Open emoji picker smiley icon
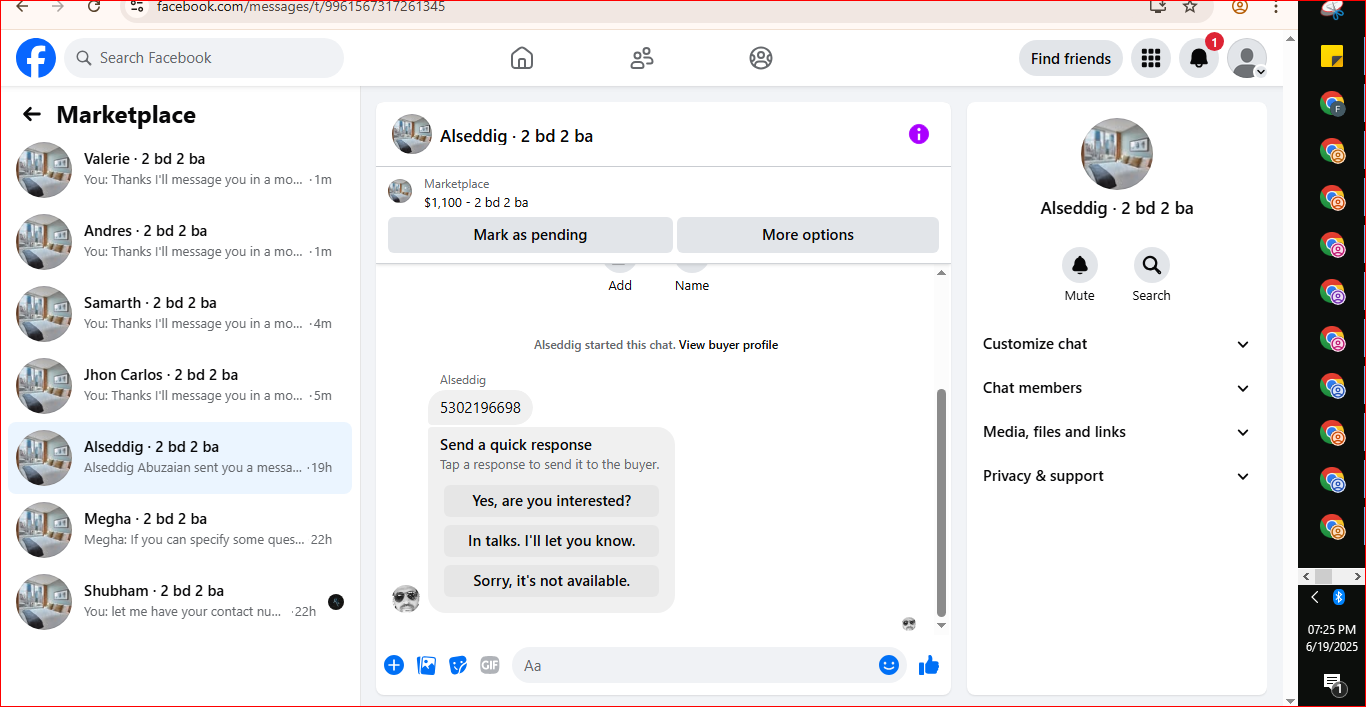The image size is (1366, 707). tap(889, 665)
